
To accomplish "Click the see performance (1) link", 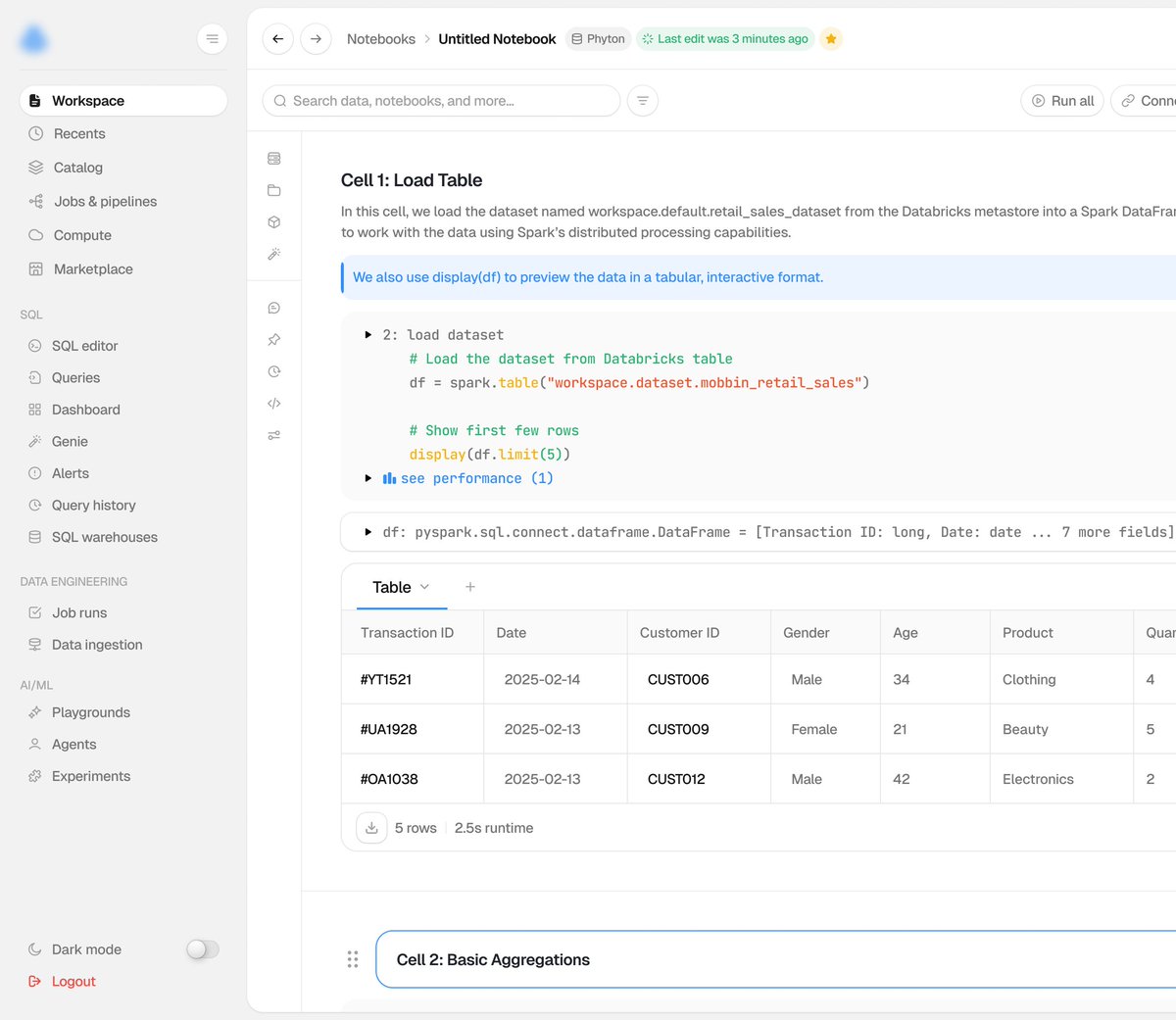I will (x=476, y=478).
